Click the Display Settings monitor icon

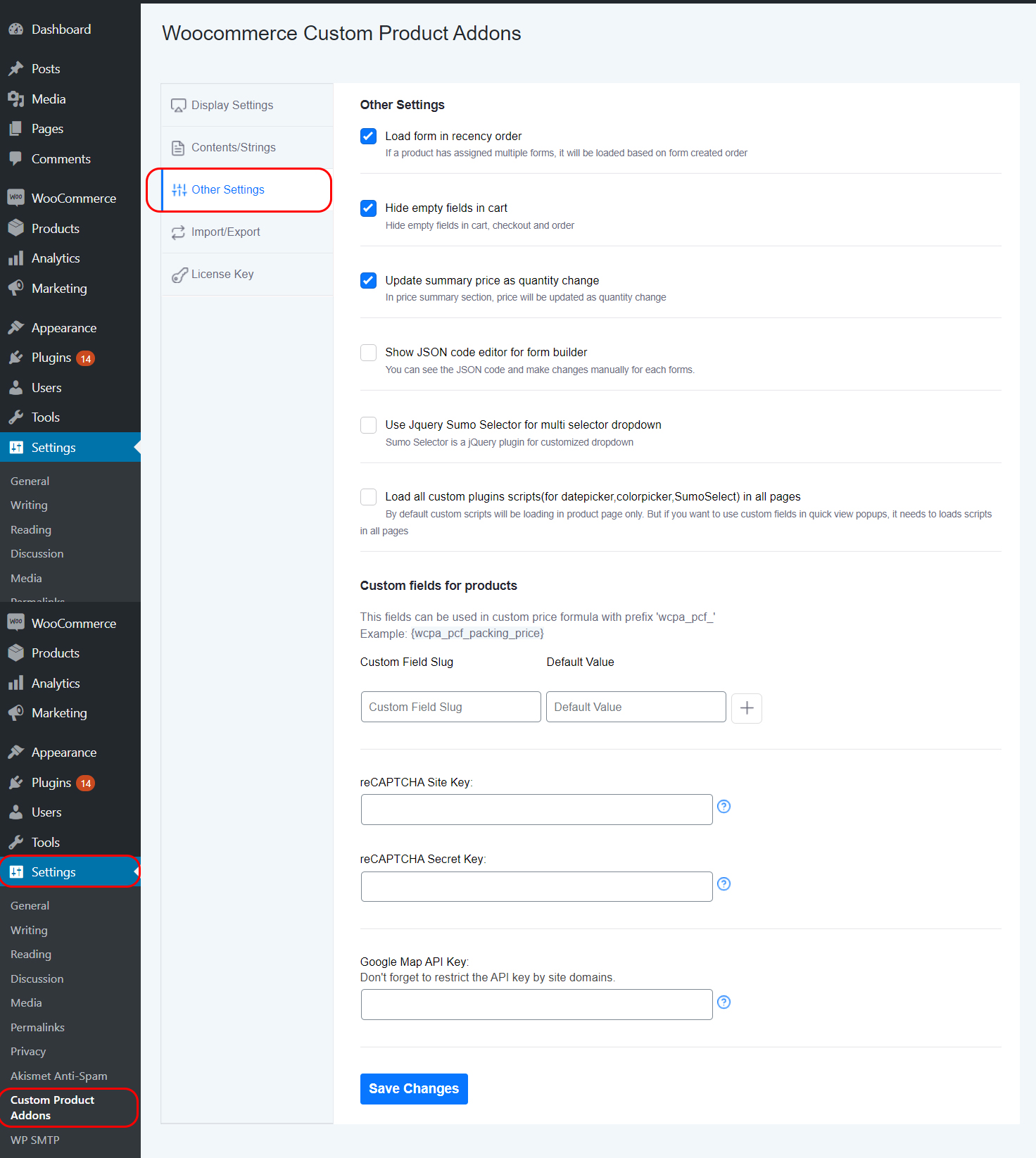tap(179, 106)
